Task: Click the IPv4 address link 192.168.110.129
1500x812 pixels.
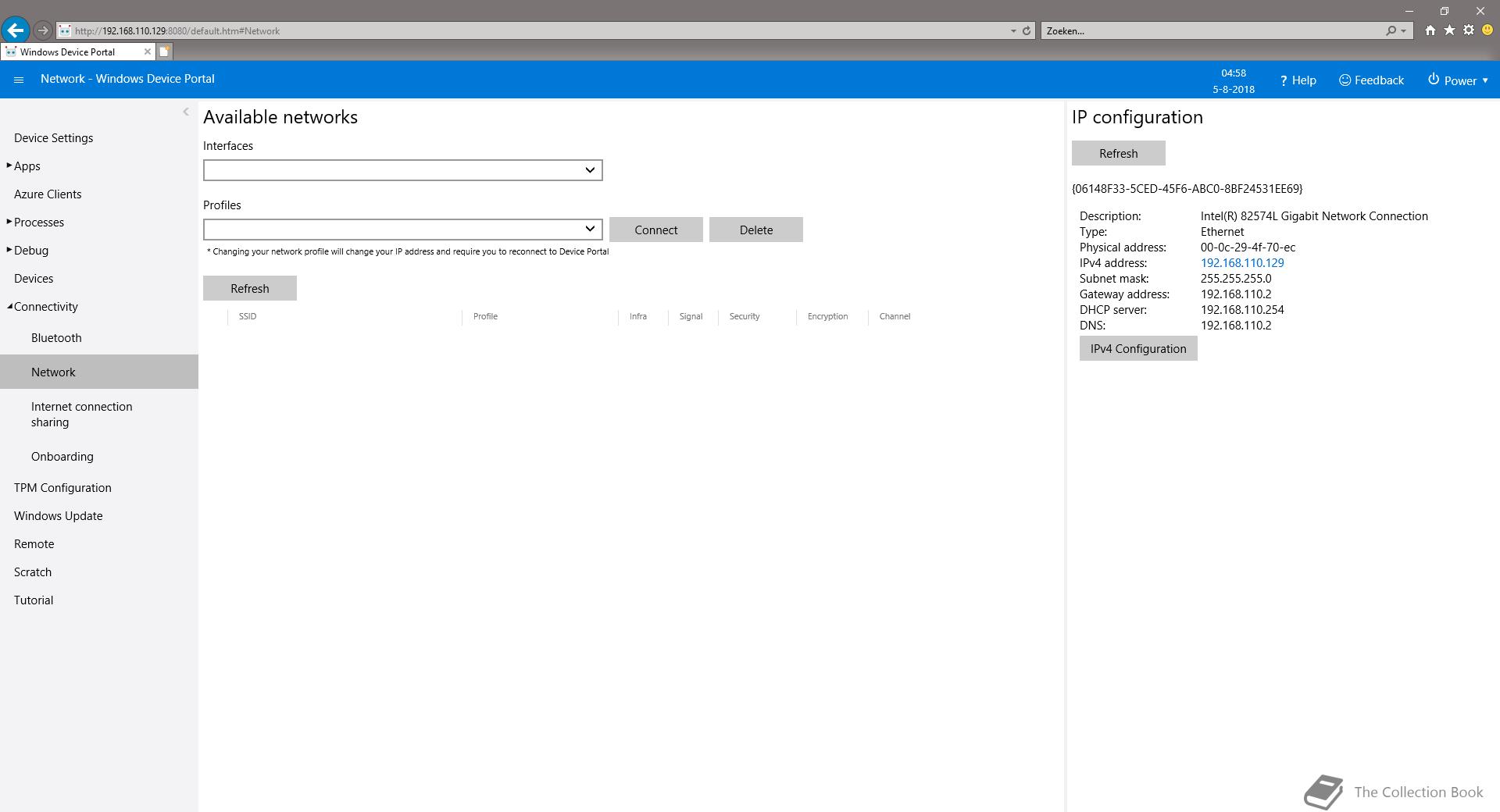Action: [1242, 263]
